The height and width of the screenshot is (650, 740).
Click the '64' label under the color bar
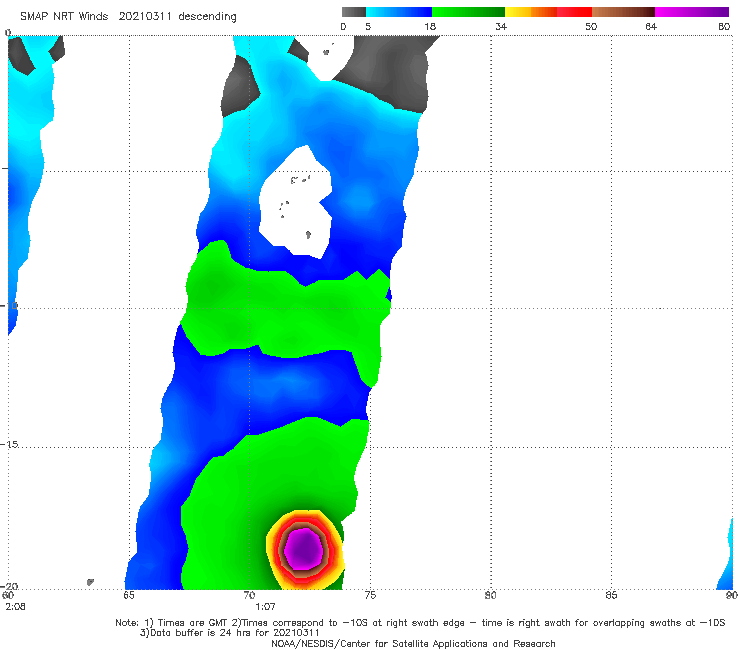click(651, 27)
